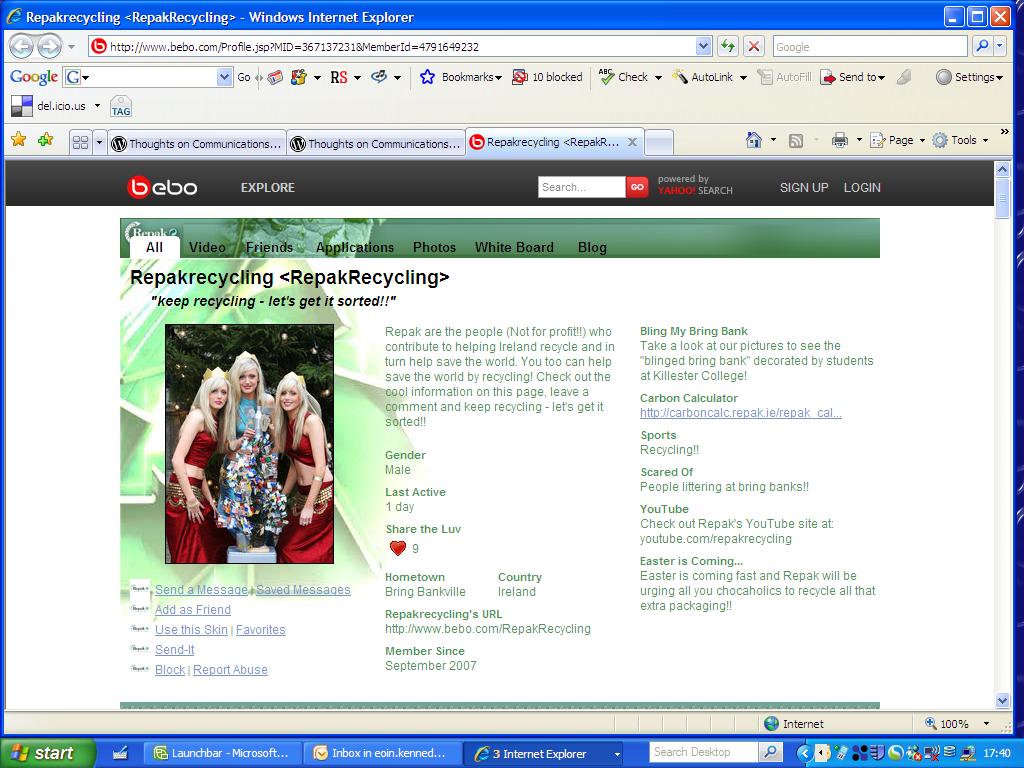Screen dimensions: 1024x768
Task: Click the RS icon in Google toolbar
Action: coord(338,77)
